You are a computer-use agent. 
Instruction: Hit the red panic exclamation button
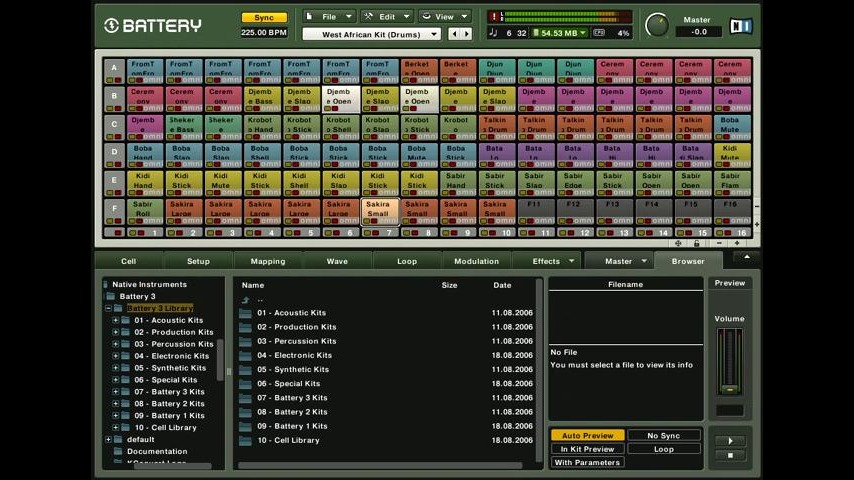click(494, 17)
